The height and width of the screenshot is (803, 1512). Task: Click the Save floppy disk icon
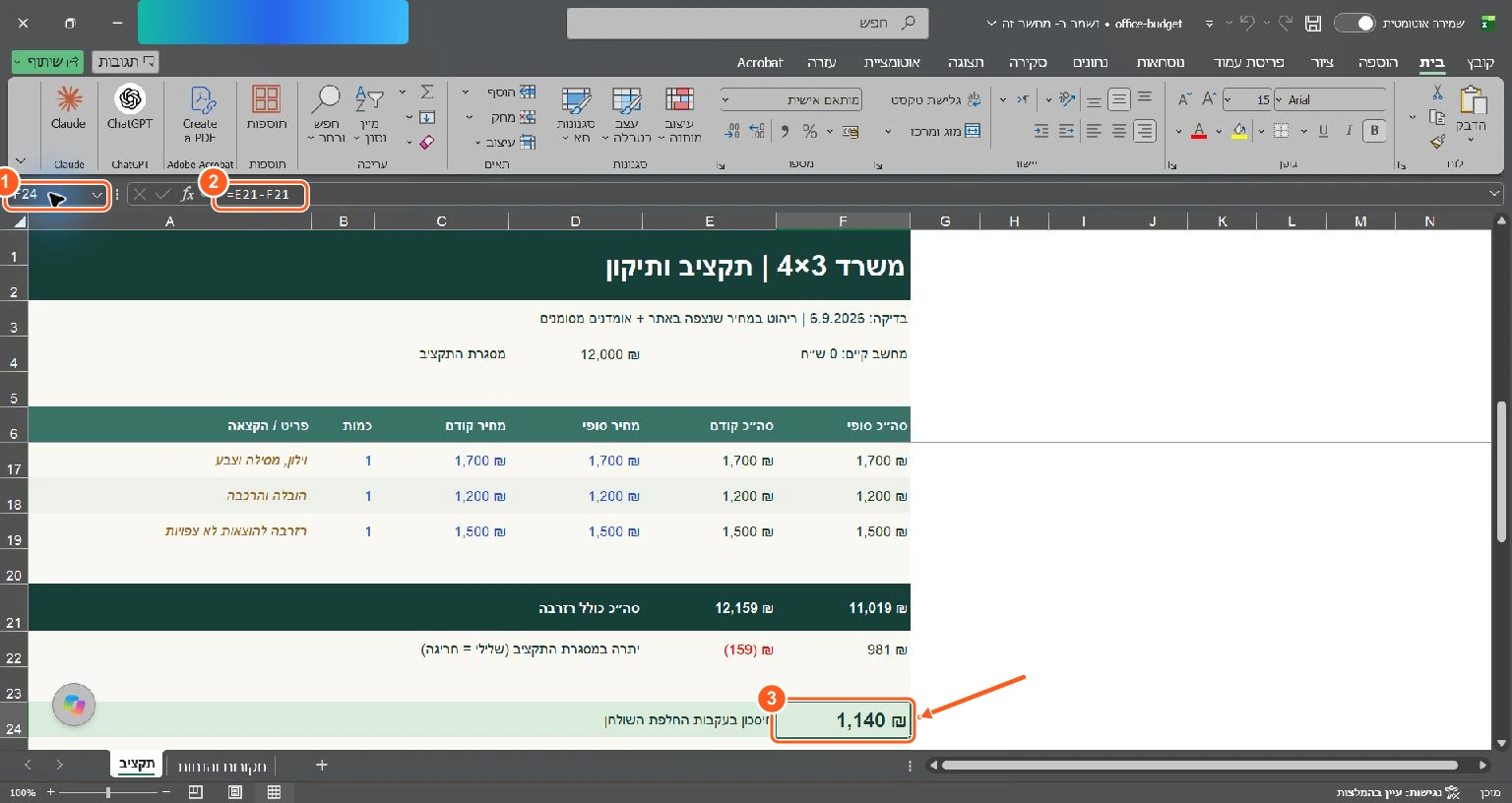tap(1313, 23)
